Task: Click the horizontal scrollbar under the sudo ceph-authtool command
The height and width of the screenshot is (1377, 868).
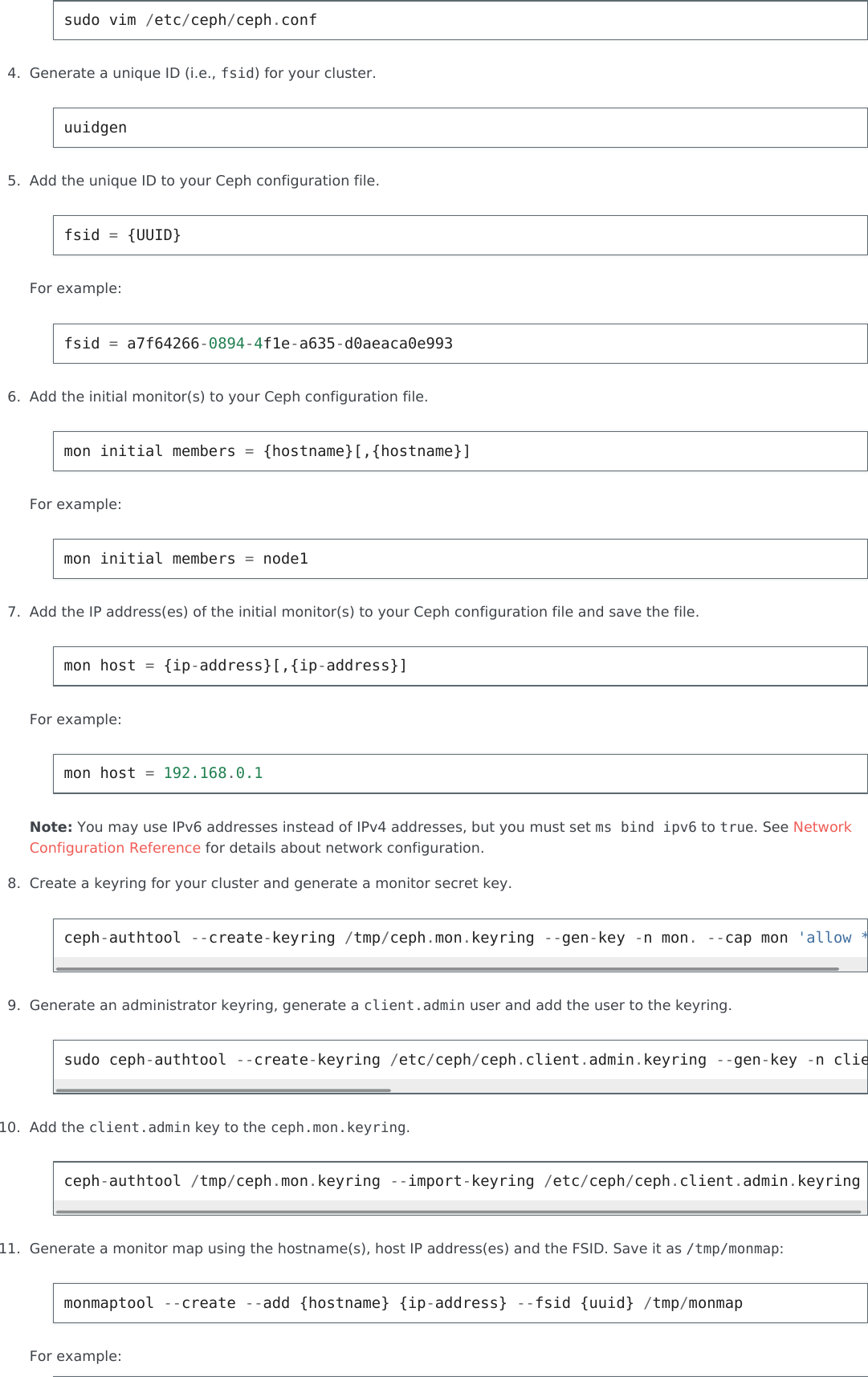Action: coord(223,1090)
